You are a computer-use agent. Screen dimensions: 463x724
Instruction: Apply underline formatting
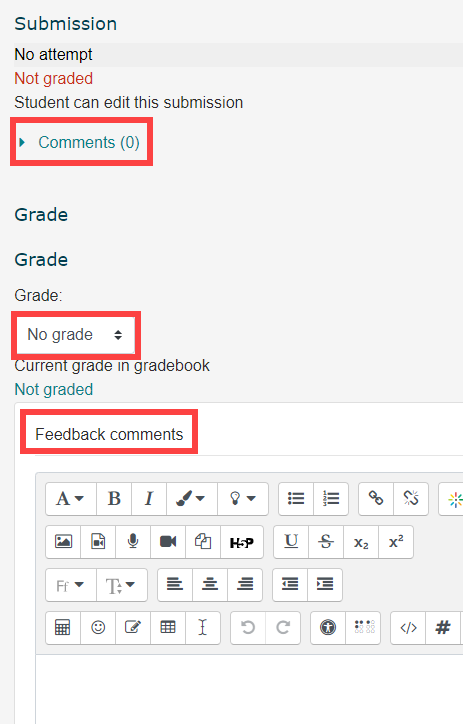(291, 542)
